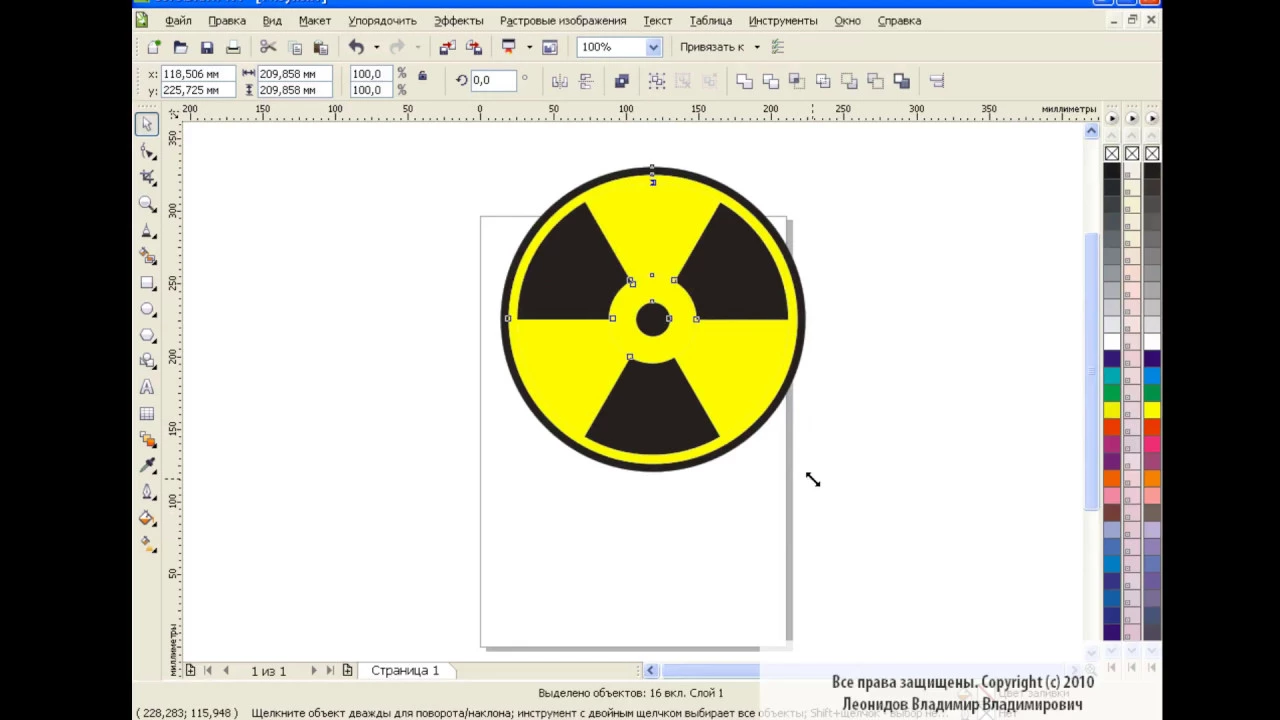This screenshot has height=720, width=1280.
Task: Weld the selected objects
Action: pos(745,81)
